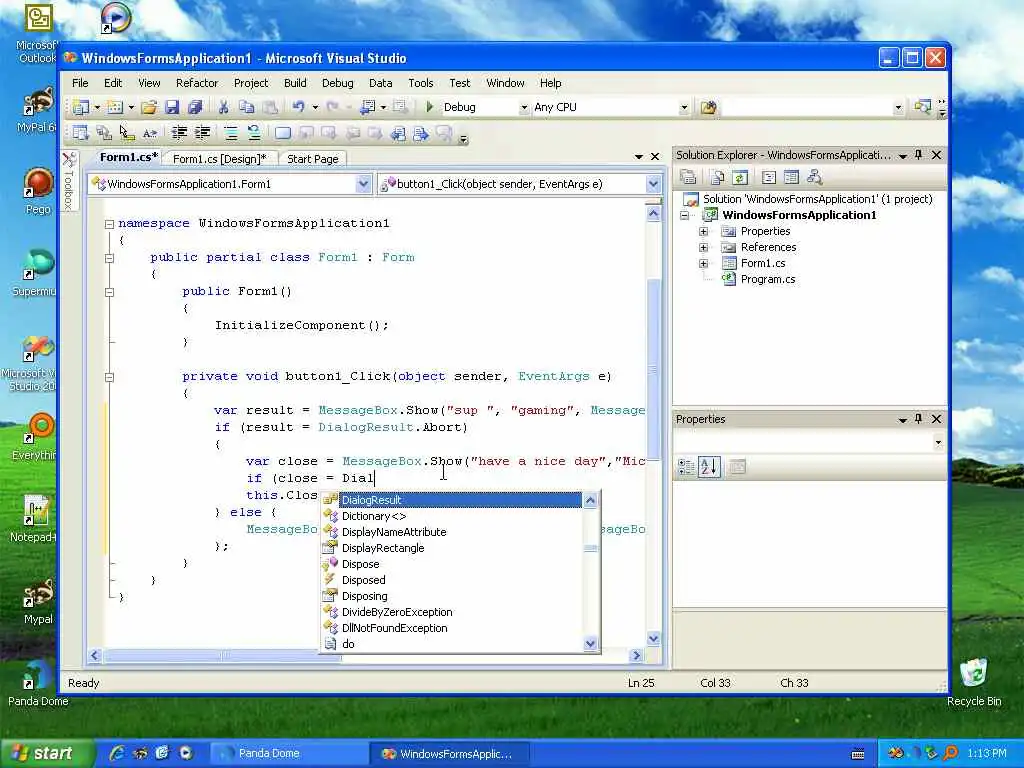Switch Properties panel to Categorized view
The image size is (1024, 768).
[x=686, y=467]
